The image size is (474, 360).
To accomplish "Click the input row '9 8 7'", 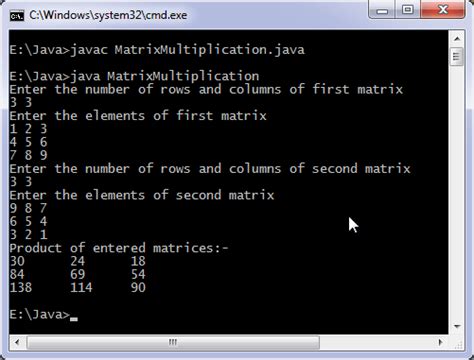I will [x=28, y=208].
